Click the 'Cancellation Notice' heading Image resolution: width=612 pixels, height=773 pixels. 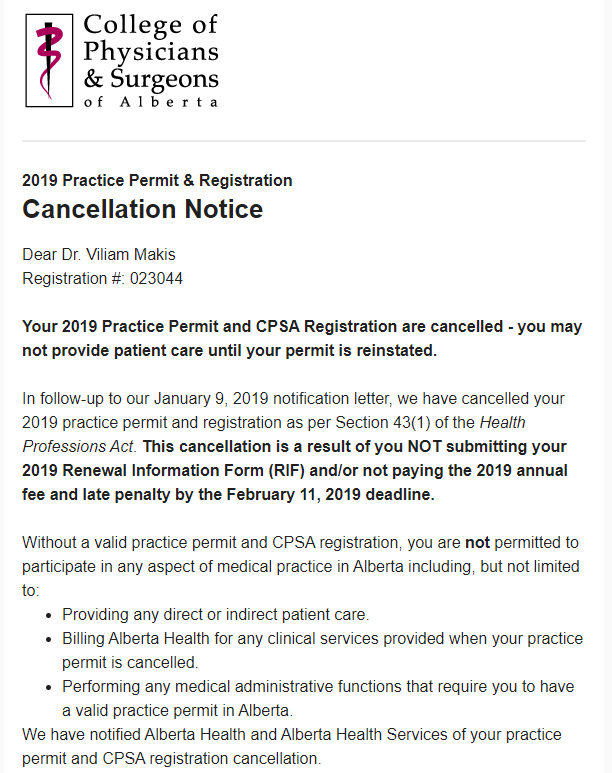142,209
